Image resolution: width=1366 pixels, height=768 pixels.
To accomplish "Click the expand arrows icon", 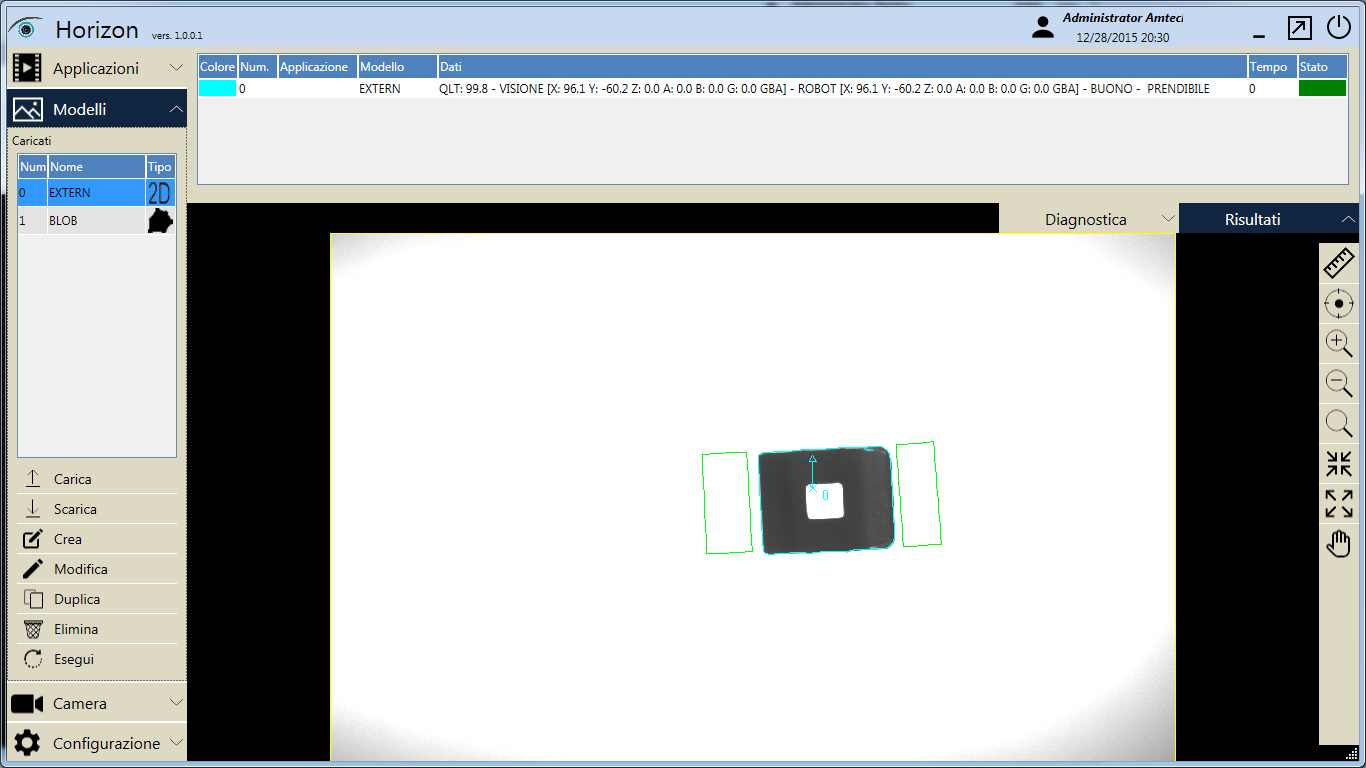I will point(1339,503).
